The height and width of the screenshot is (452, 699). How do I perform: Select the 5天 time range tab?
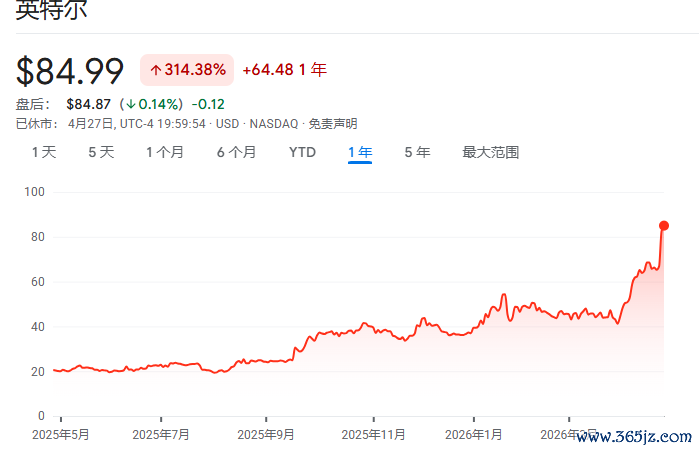click(x=101, y=152)
